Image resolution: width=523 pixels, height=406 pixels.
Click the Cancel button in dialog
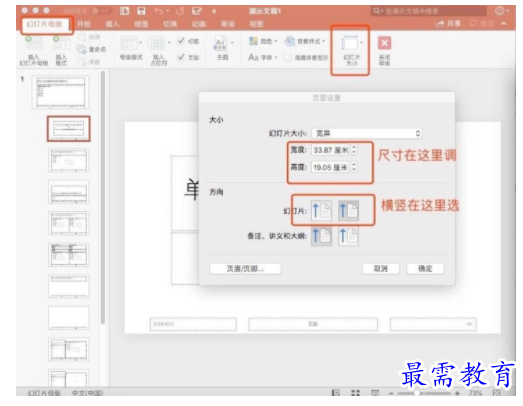click(x=381, y=269)
